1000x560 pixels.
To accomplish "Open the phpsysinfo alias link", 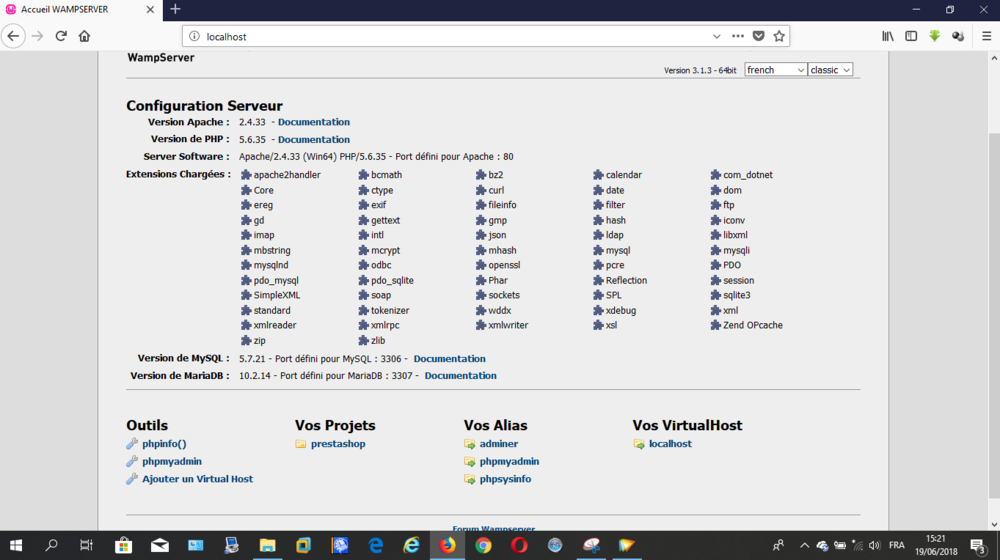I will point(505,479).
